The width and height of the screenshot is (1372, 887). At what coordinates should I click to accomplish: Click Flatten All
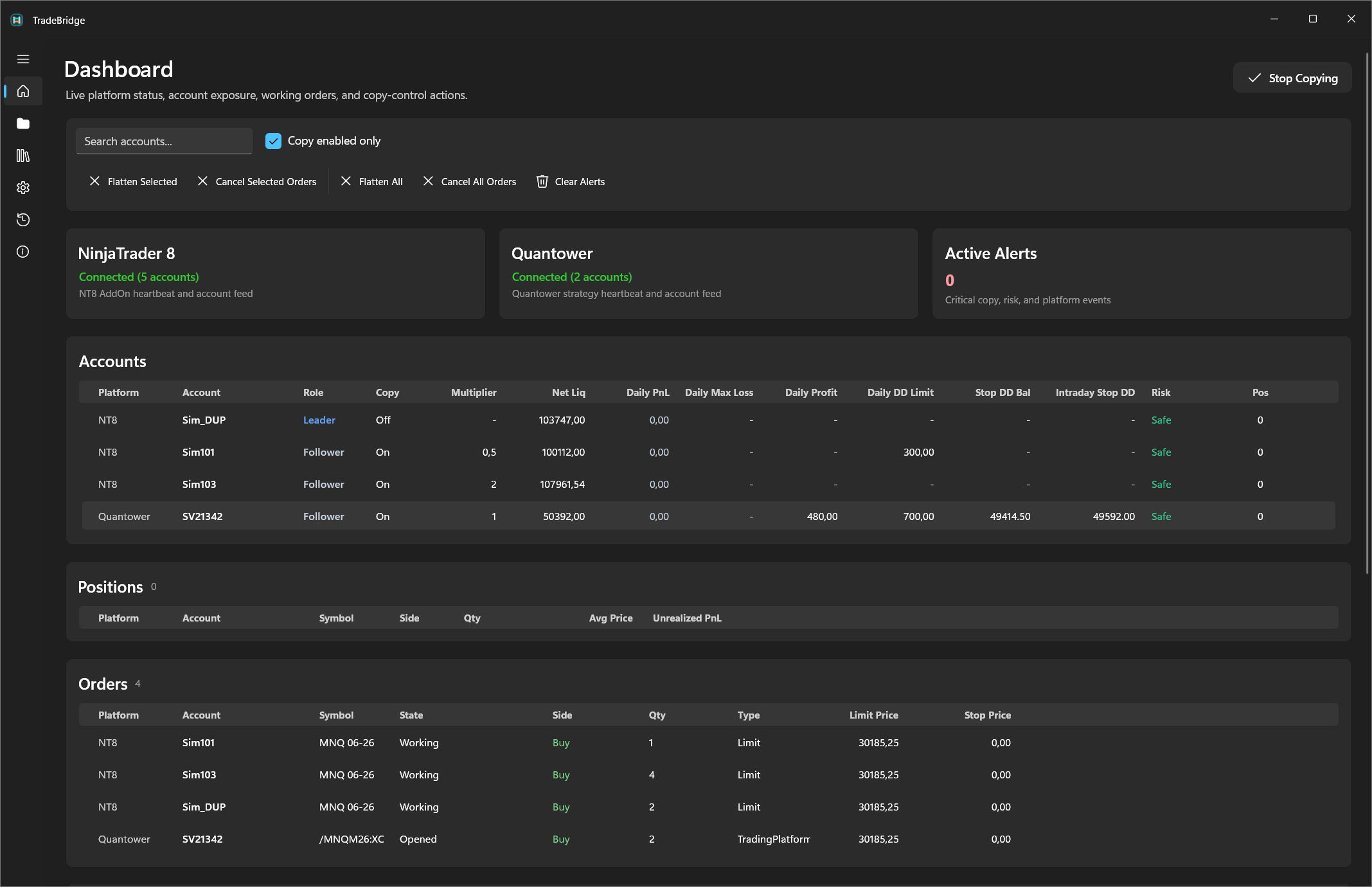click(372, 182)
